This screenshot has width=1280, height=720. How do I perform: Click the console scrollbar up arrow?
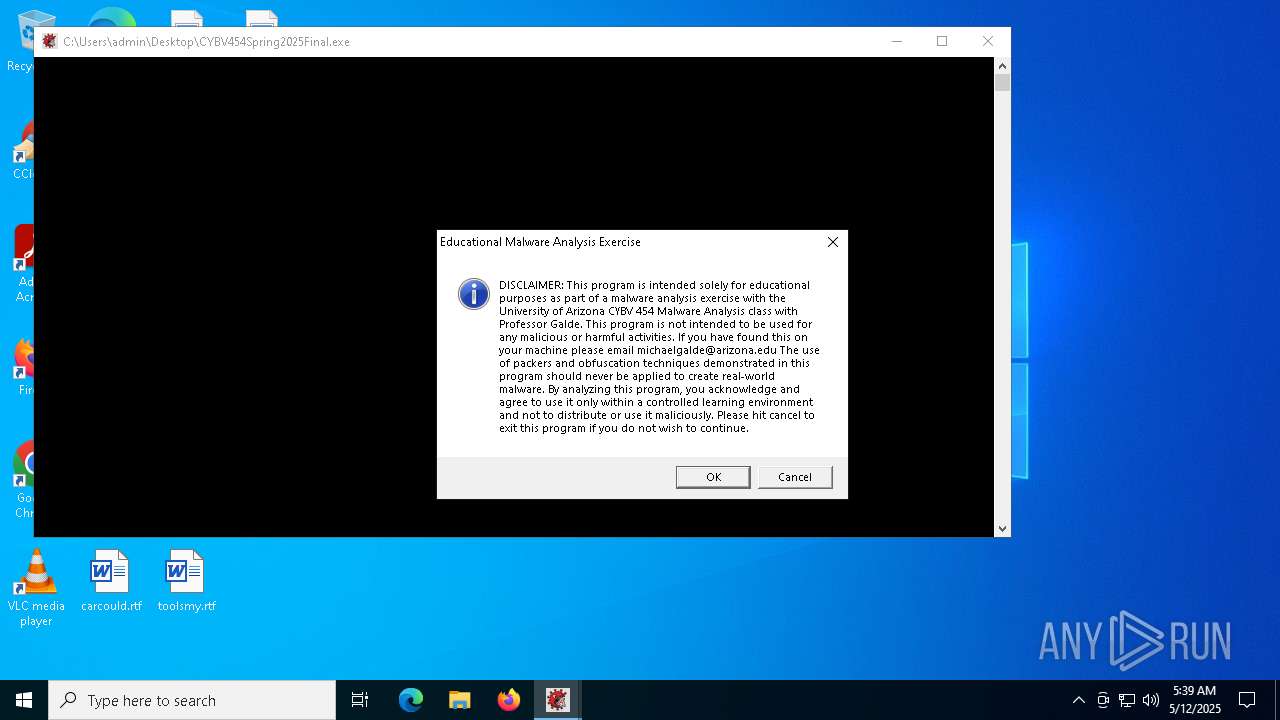pos(1002,66)
